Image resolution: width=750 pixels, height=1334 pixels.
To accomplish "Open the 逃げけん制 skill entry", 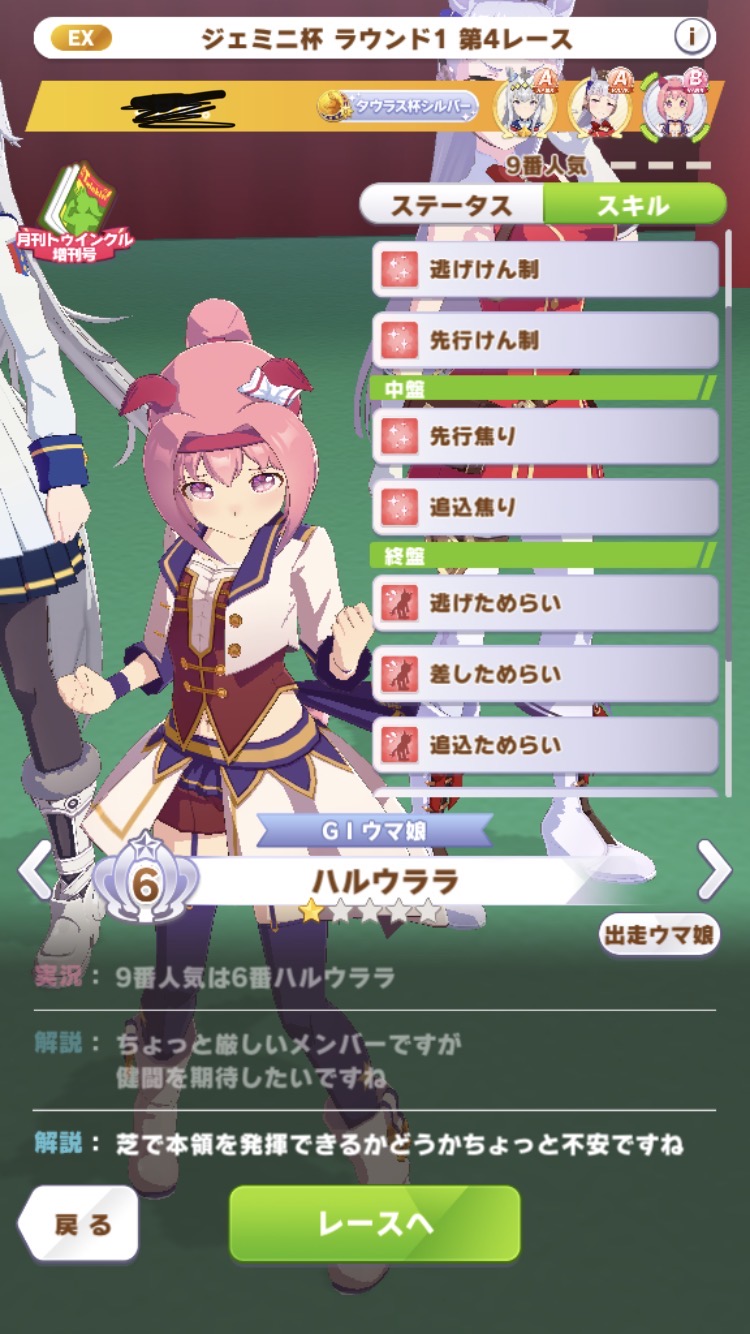I will (546, 269).
